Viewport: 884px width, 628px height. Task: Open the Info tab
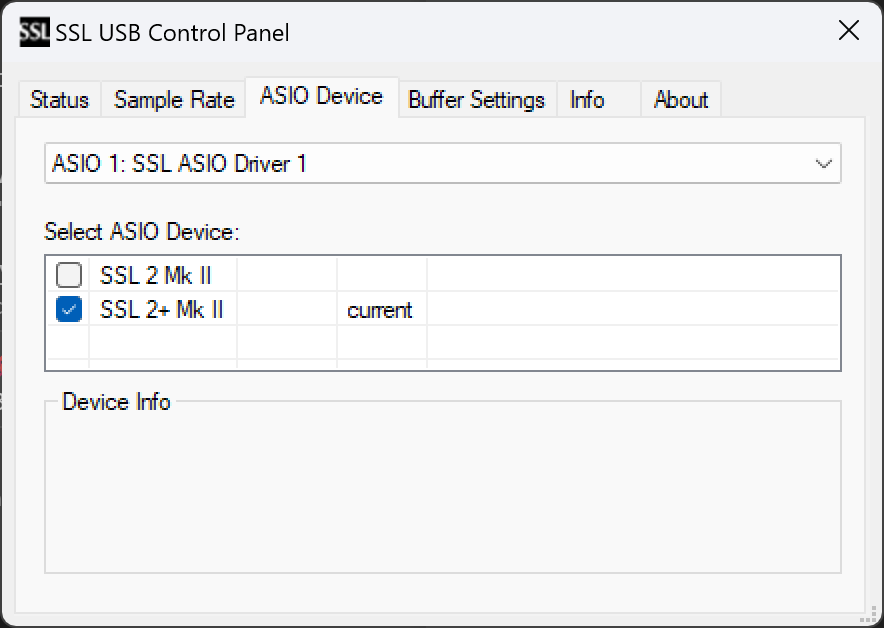pos(586,100)
